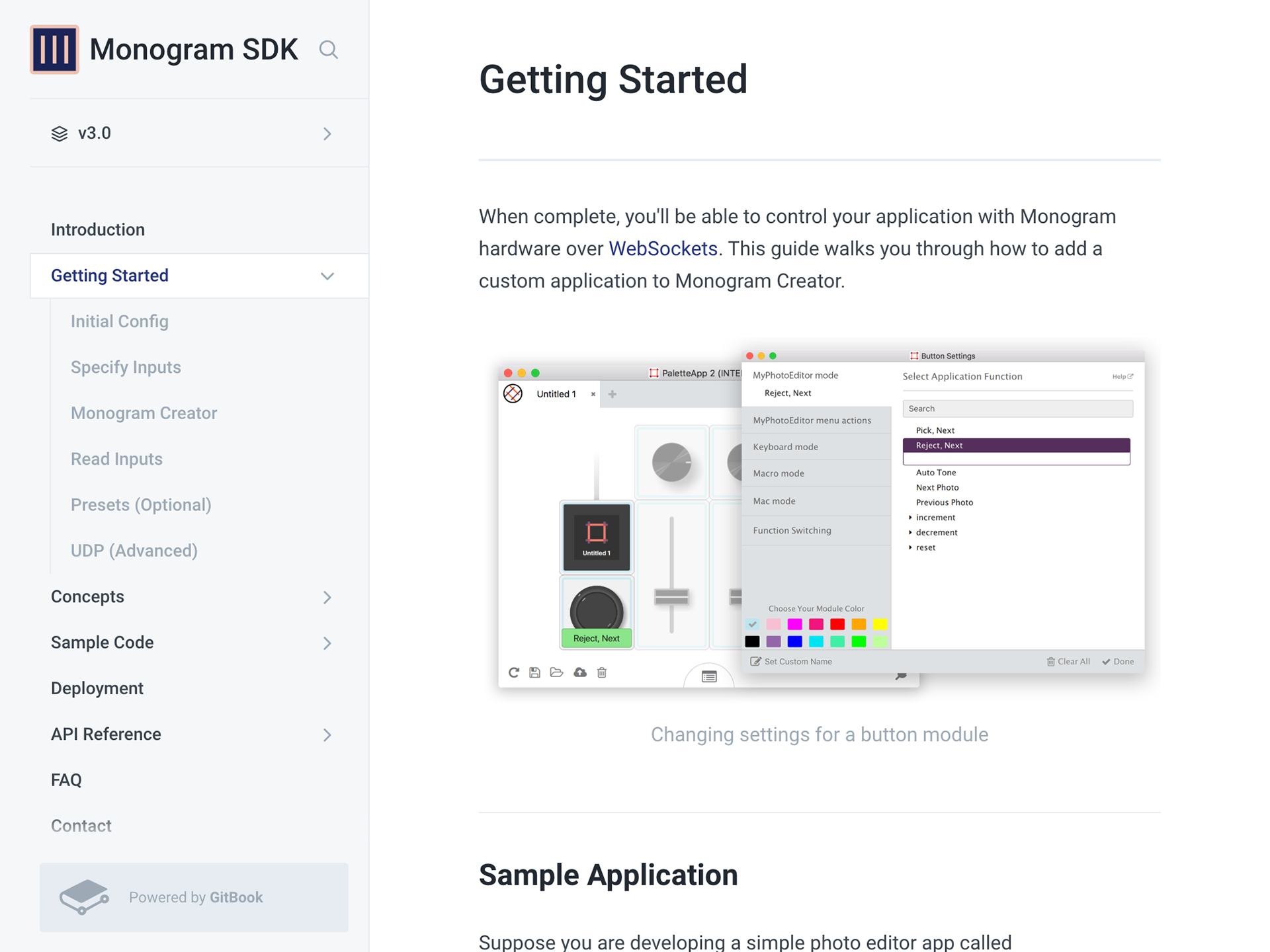Open the Deployment page
Viewport: 1270px width, 952px height.
97,688
